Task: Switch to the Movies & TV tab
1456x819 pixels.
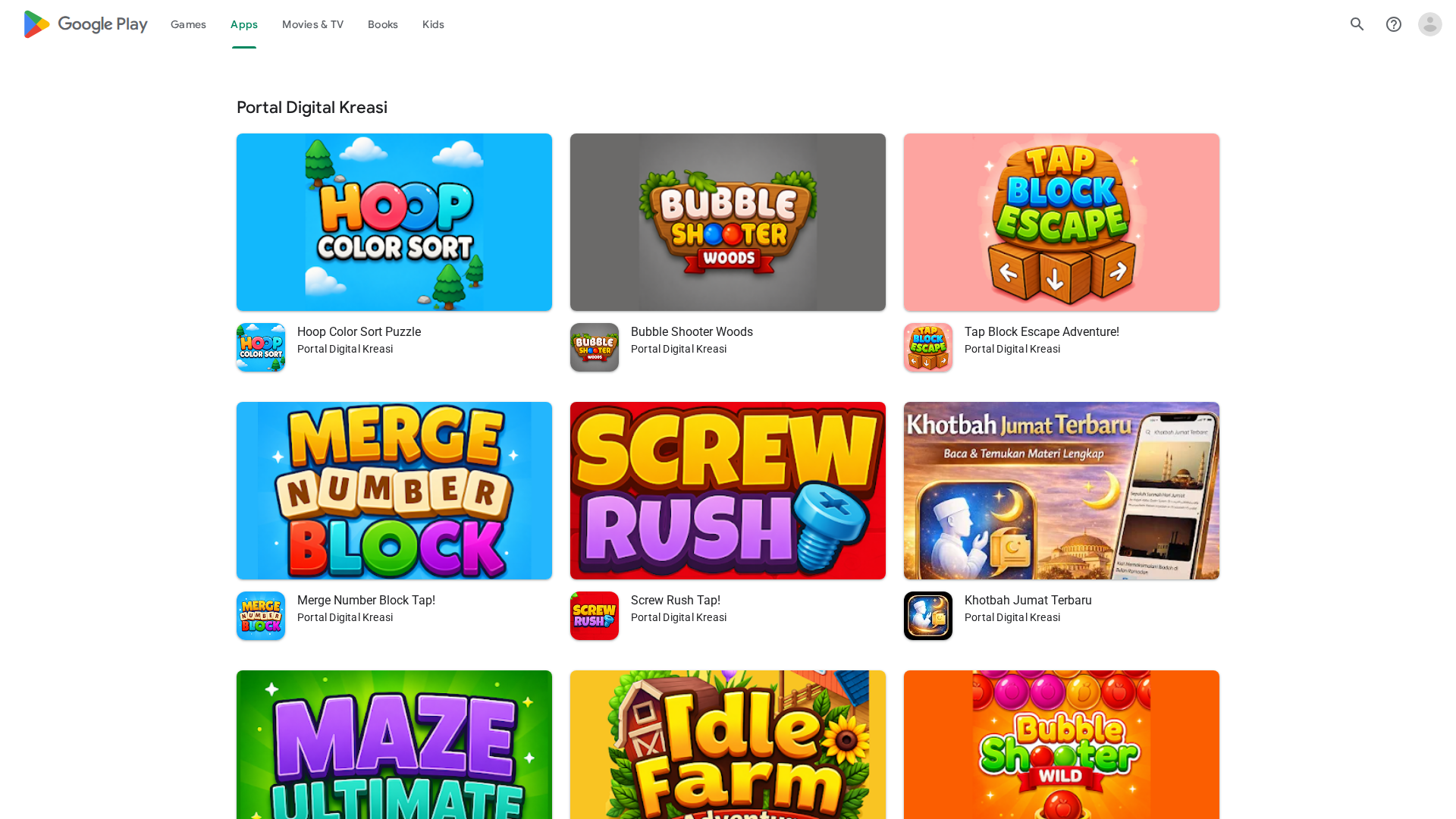Action: pos(312,24)
